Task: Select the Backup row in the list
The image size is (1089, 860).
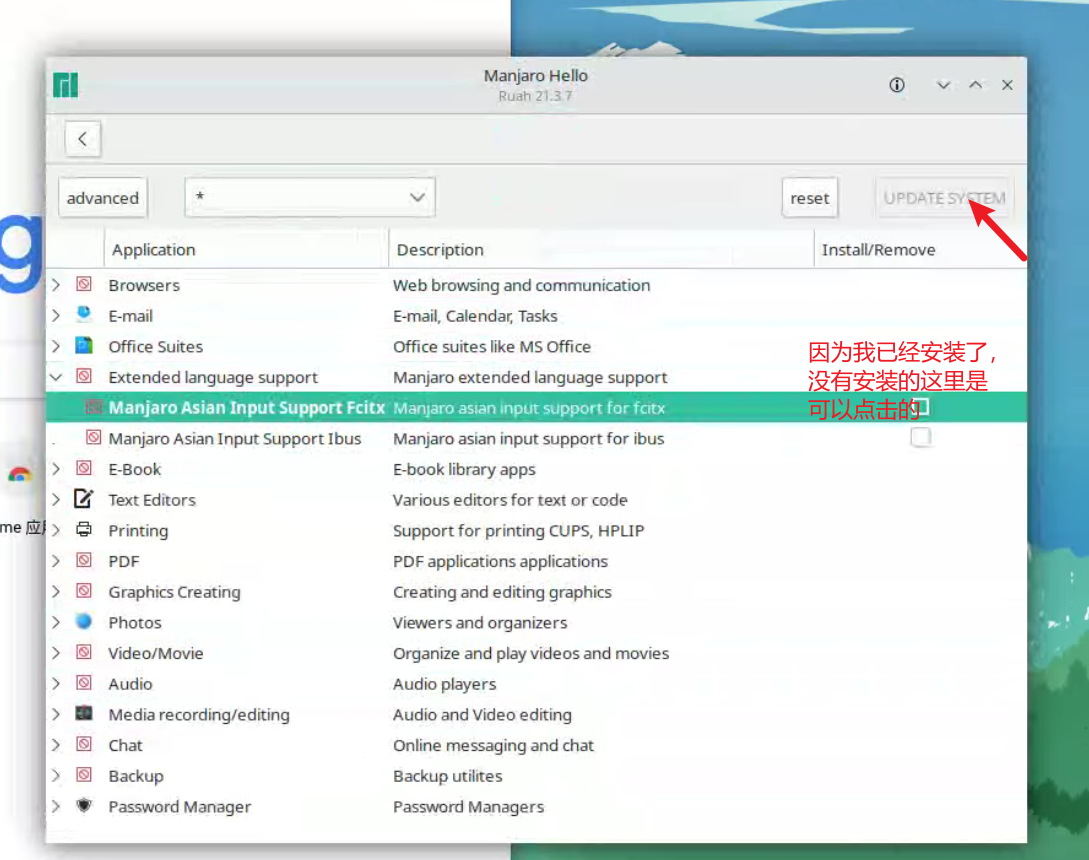Action: click(x=136, y=776)
